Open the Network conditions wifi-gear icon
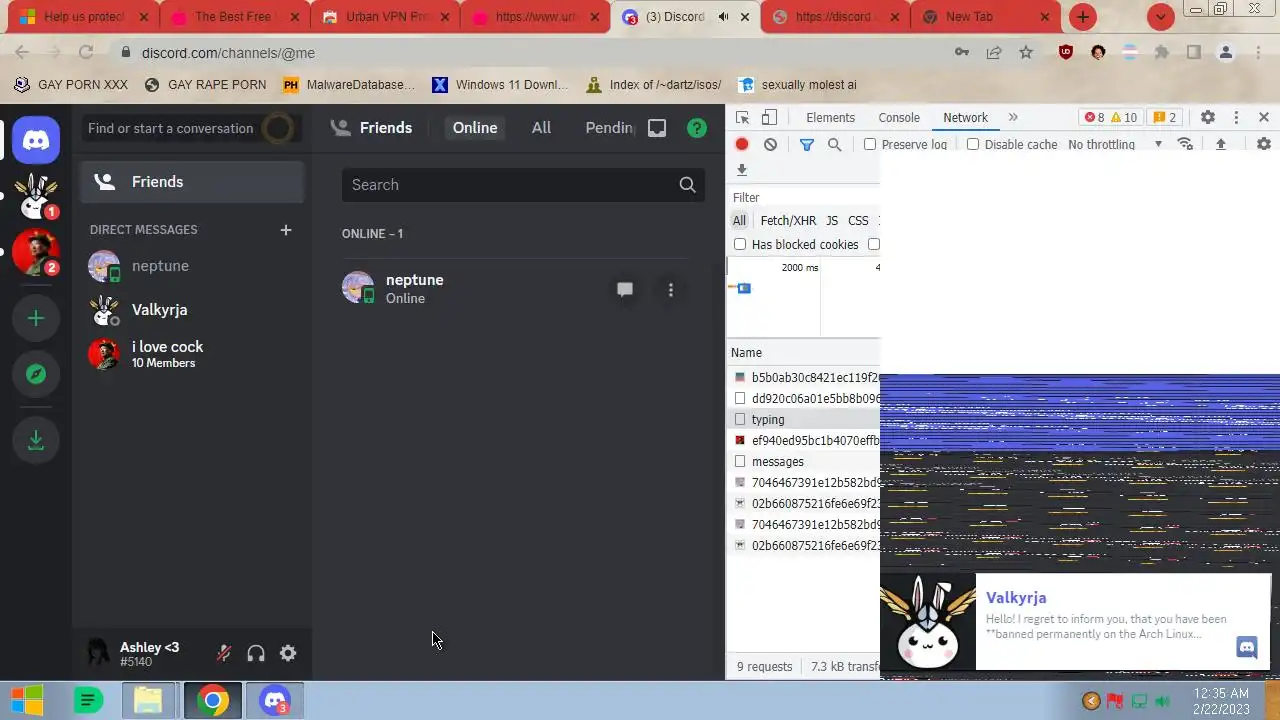1280x720 pixels. [x=1185, y=144]
